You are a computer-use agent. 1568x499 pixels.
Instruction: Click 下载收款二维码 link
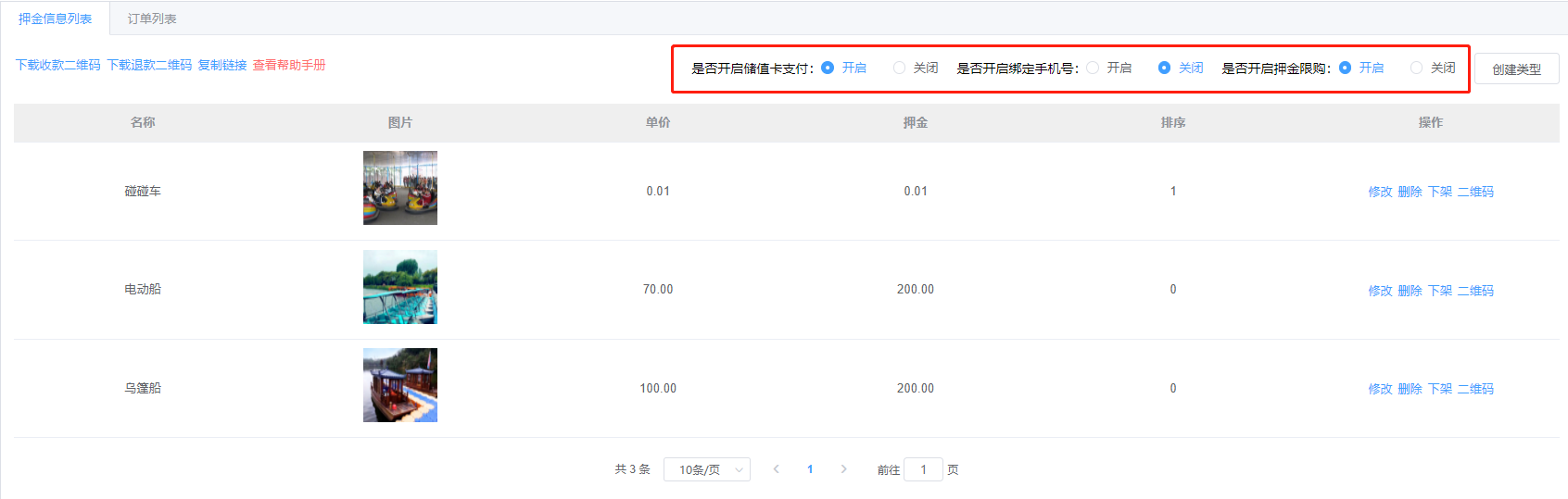[58, 65]
